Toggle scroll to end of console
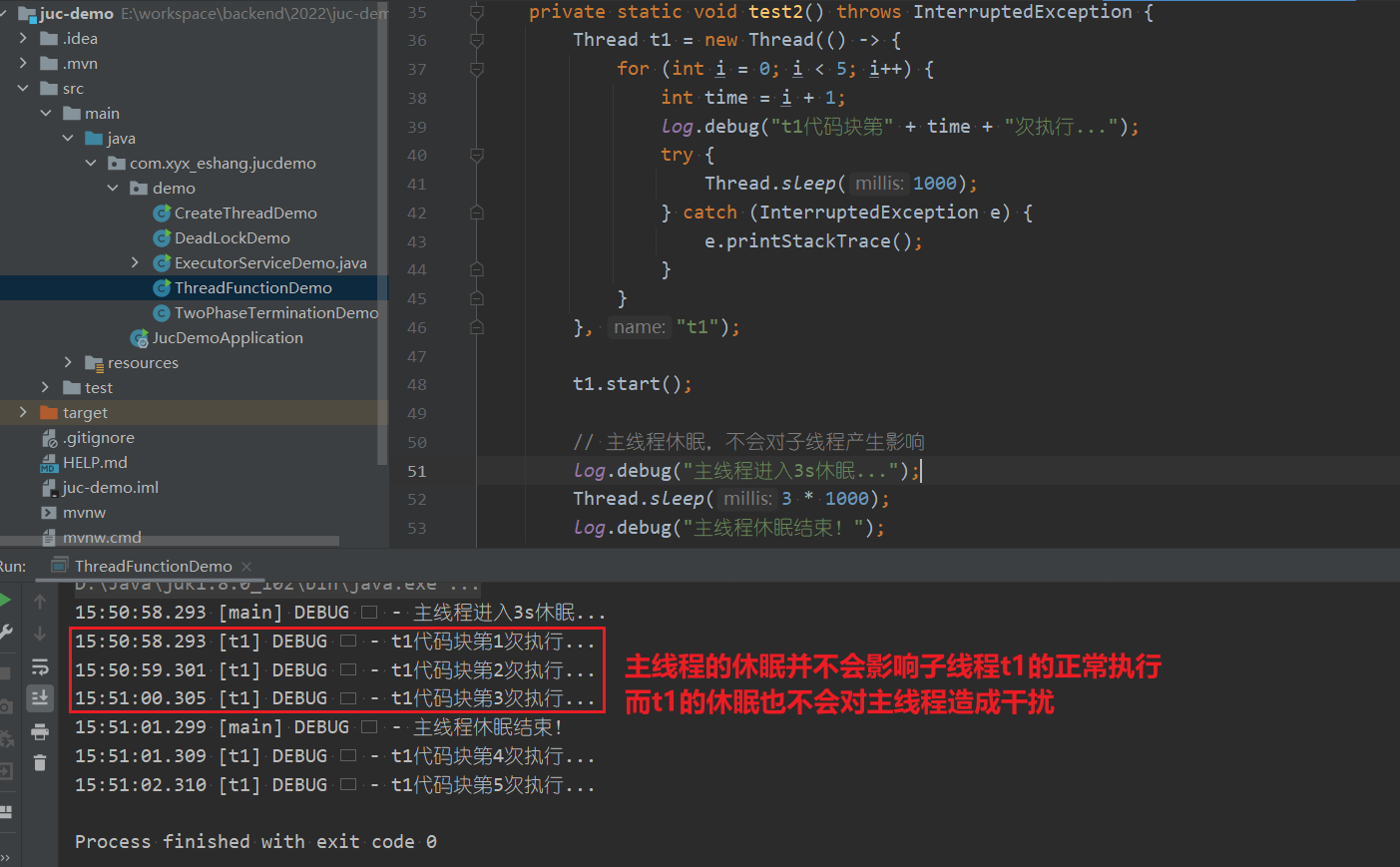 [40, 697]
